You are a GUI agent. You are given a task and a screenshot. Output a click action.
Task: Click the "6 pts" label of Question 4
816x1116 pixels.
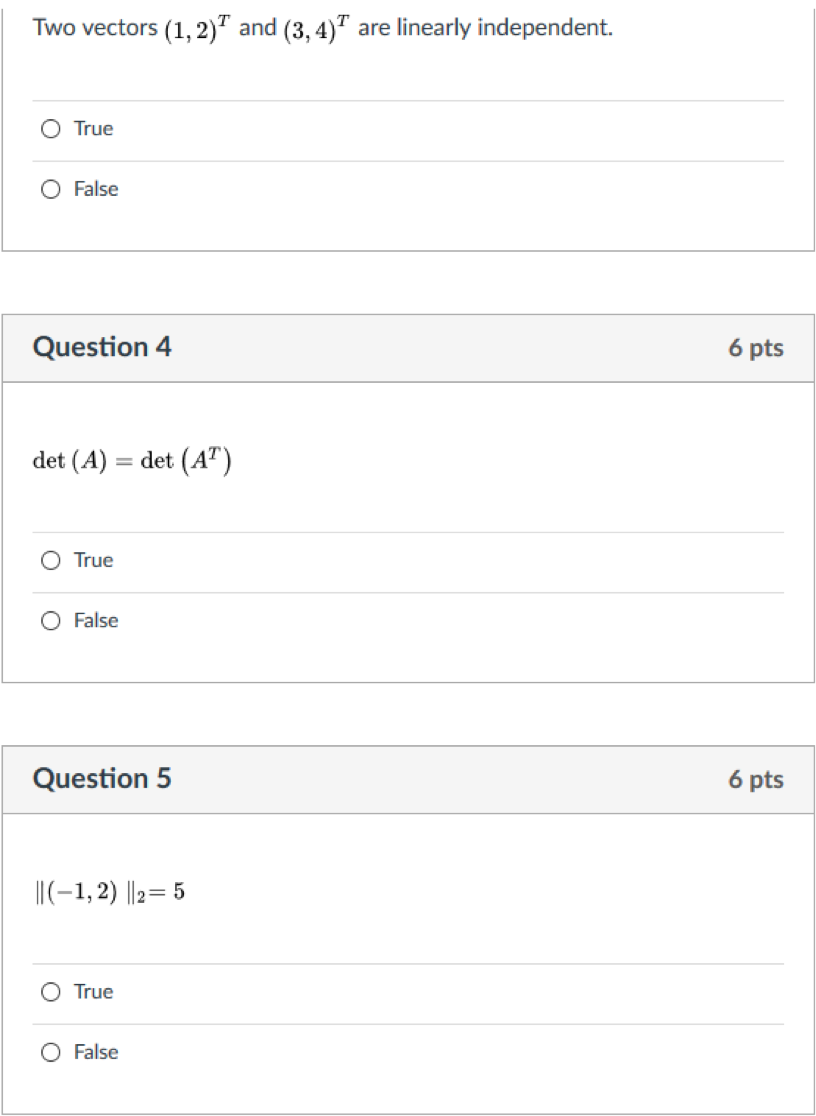click(x=755, y=348)
